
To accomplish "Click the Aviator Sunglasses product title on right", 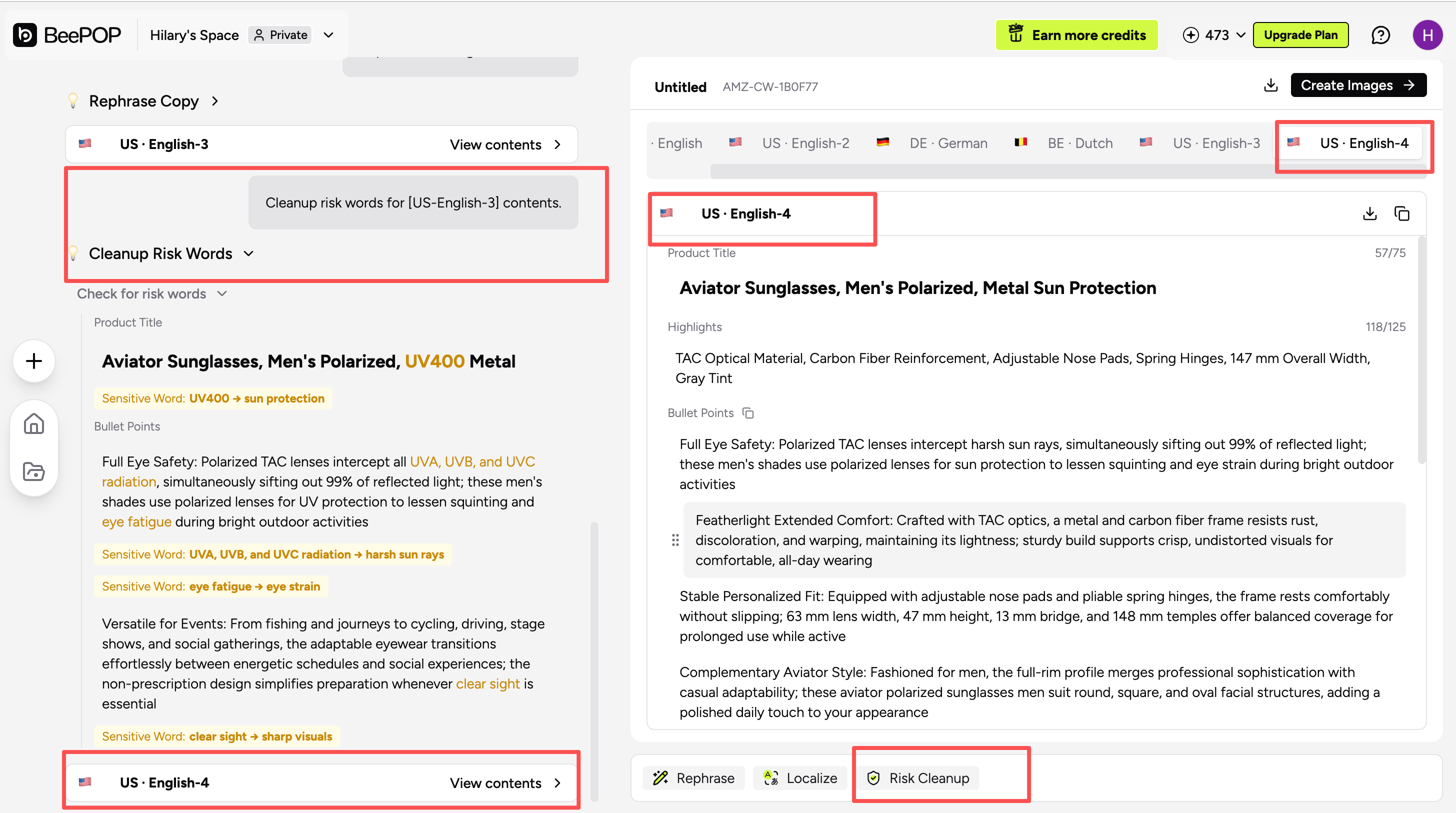I will pos(917,288).
